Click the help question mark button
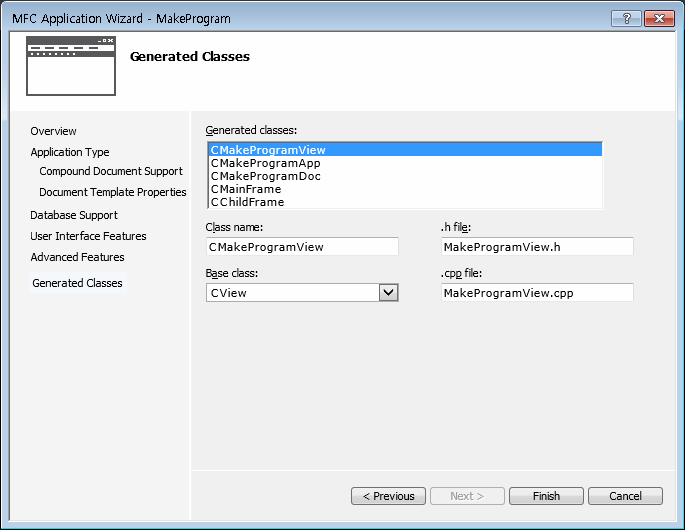 click(626, 18)
